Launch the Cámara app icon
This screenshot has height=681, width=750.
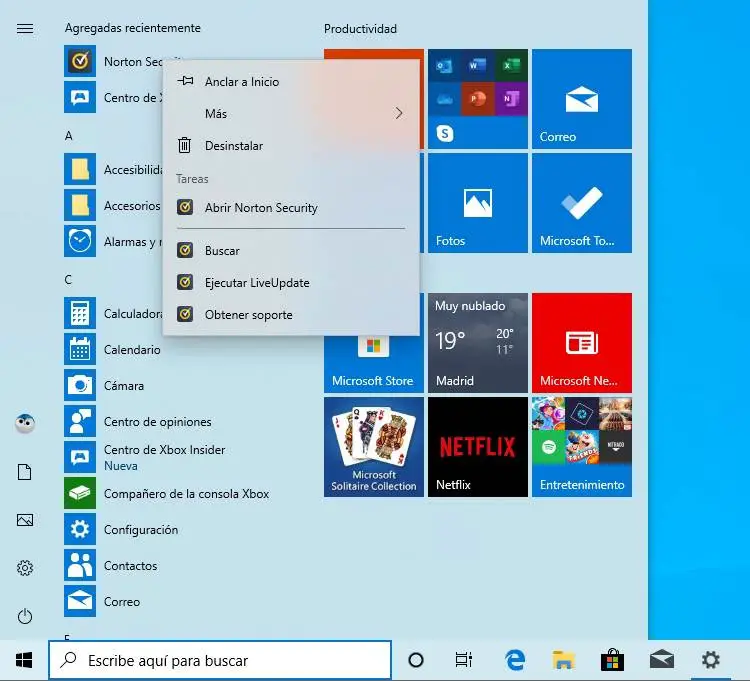[x=80, y=385]
